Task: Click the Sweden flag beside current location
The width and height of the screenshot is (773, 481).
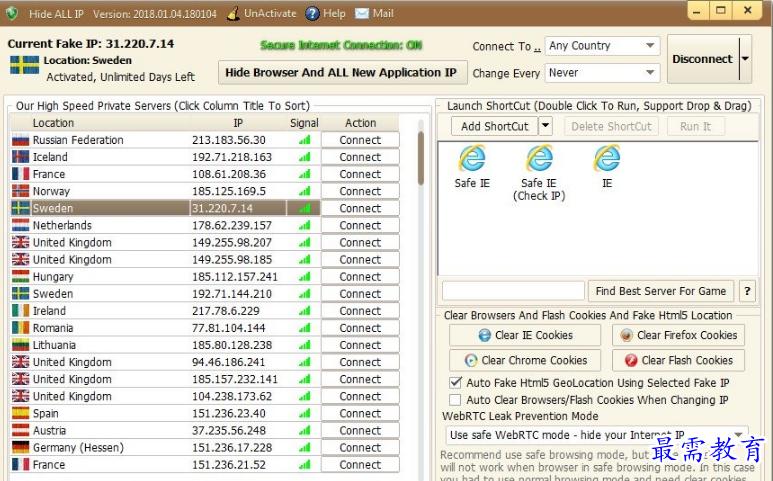Action: point(24,65)
